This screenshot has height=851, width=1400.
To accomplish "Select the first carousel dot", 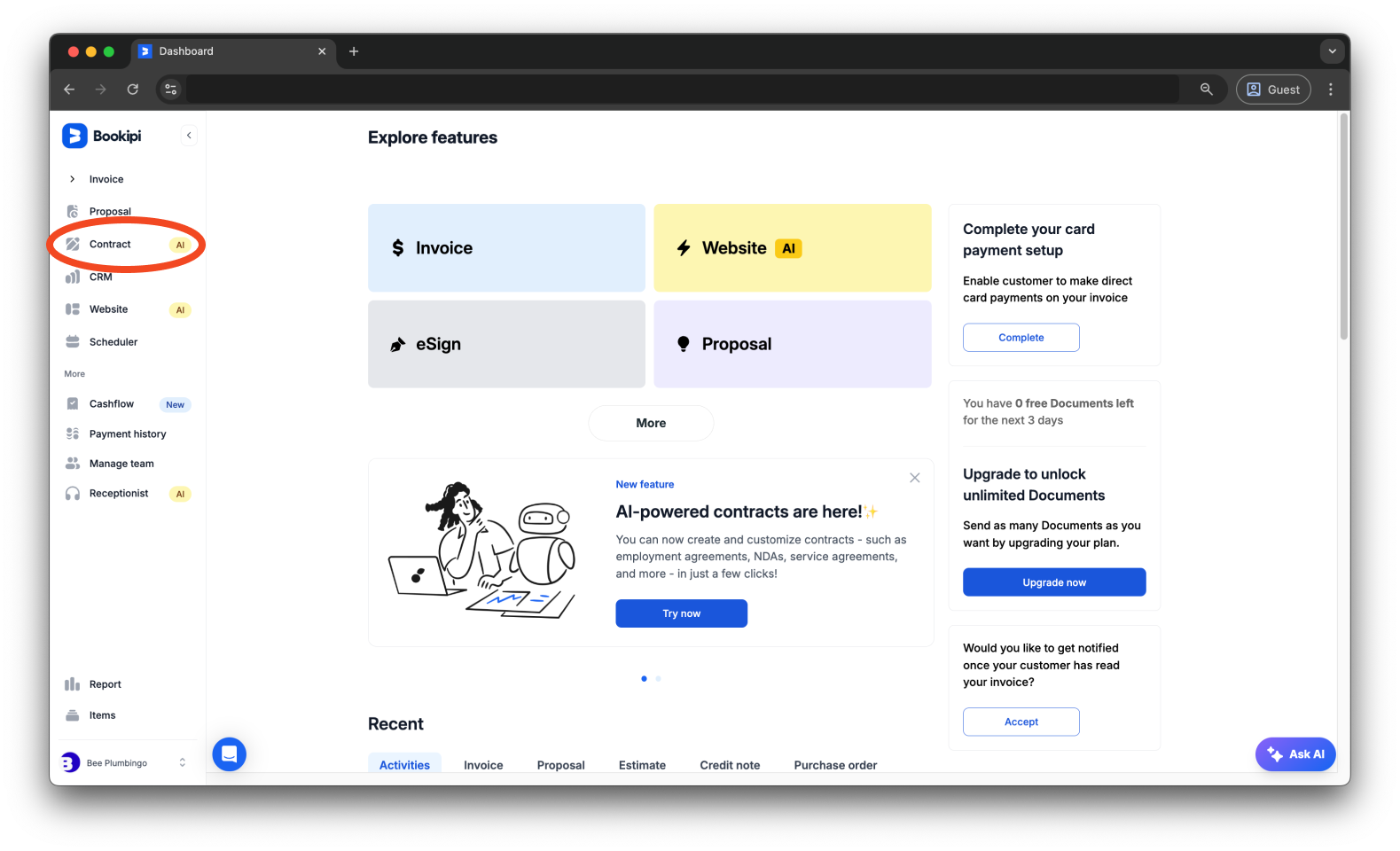I will [x=644, y=678].
